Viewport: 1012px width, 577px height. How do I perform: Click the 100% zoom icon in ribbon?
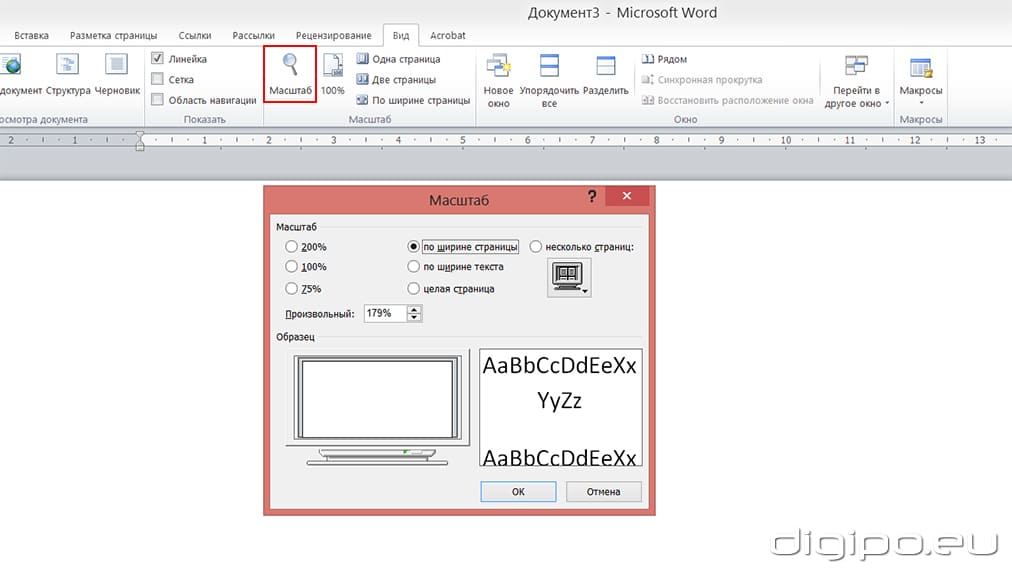pos(333,67)
